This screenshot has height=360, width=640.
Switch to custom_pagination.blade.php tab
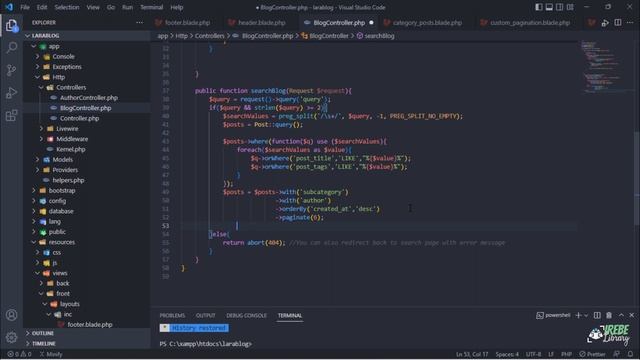point(526,22)
